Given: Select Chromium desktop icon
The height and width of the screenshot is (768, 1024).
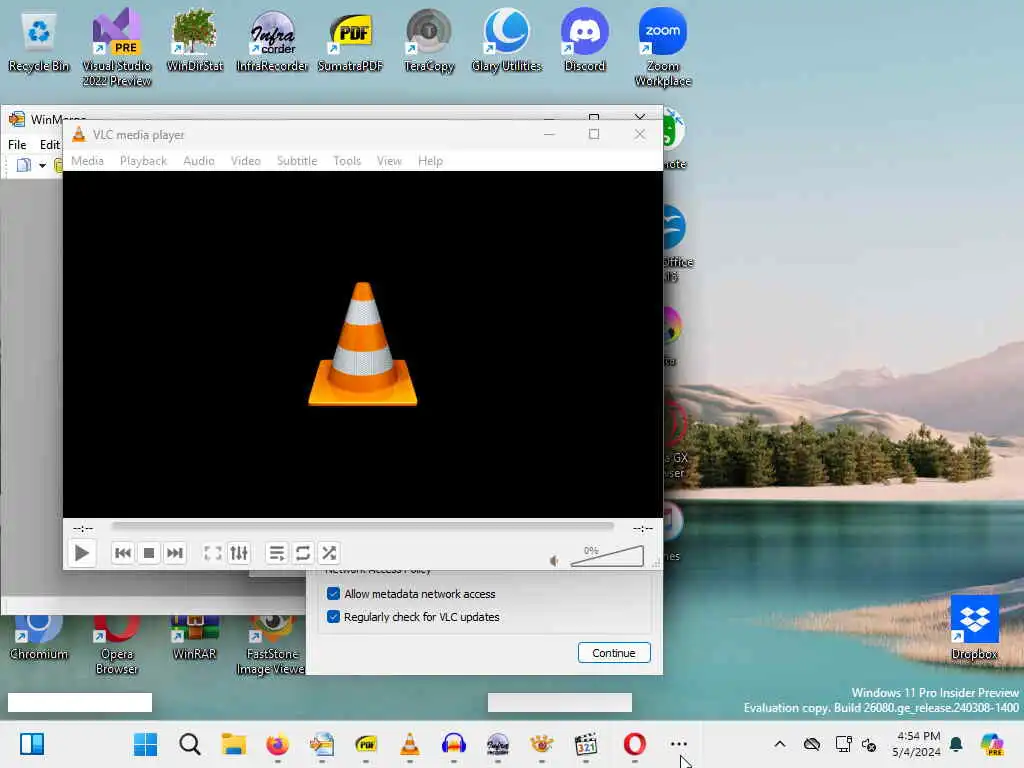Looking at the screenshot, I should click(39, 637).
